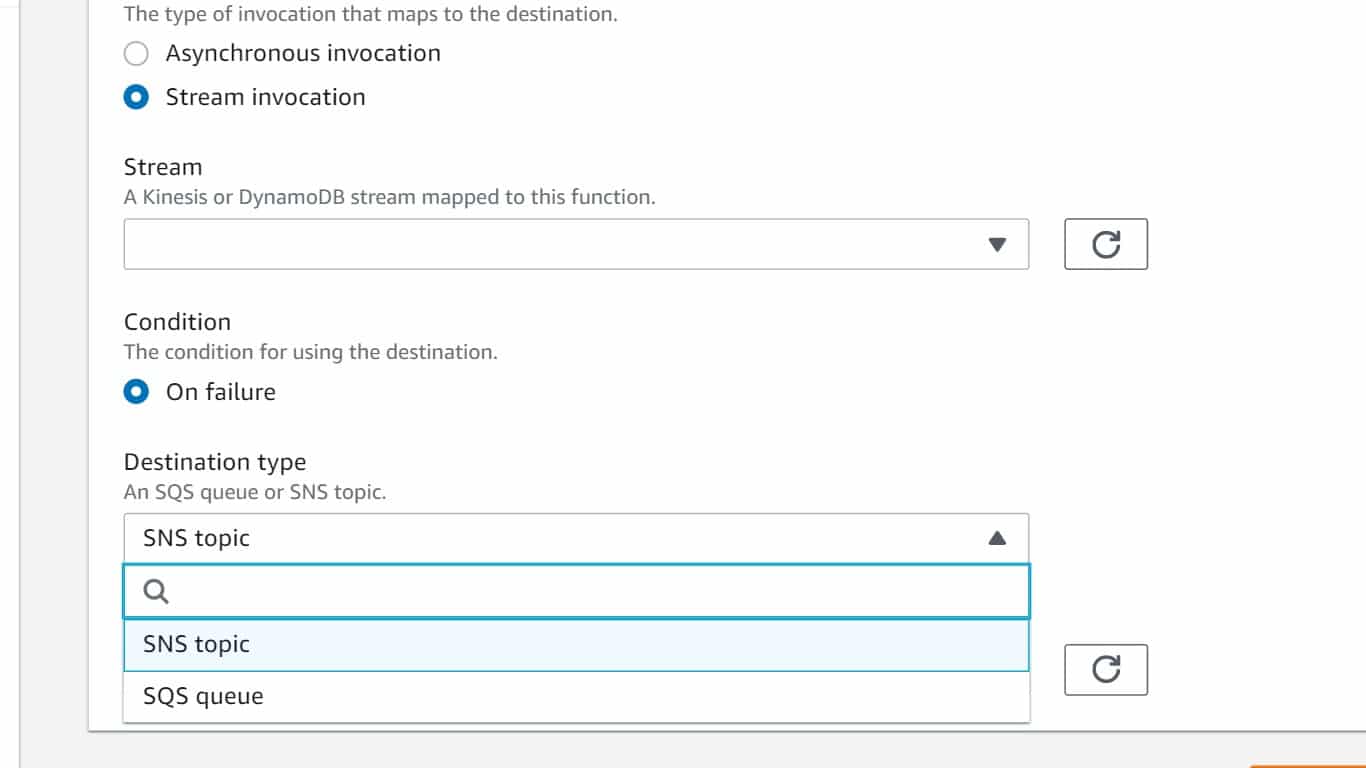Screen dimensions: 1366x768
Task: Select the Stream invocation radio button
Action: point(136,97)
